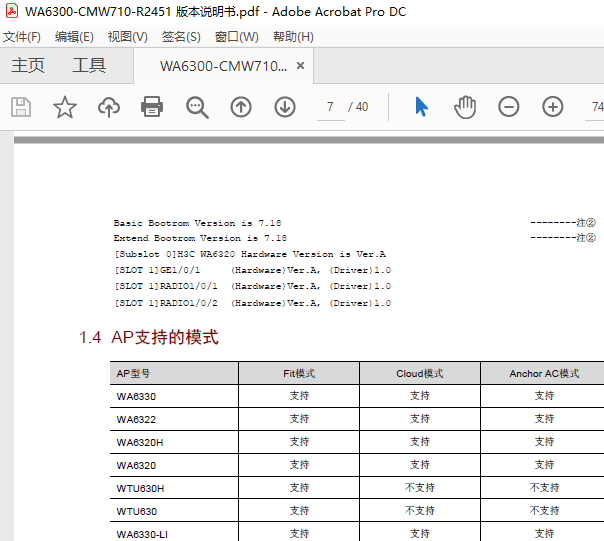Click the [SLOT 1]GE1/0/1 line
This screenshot has width=604, height=541.
[x=252, y=270]
